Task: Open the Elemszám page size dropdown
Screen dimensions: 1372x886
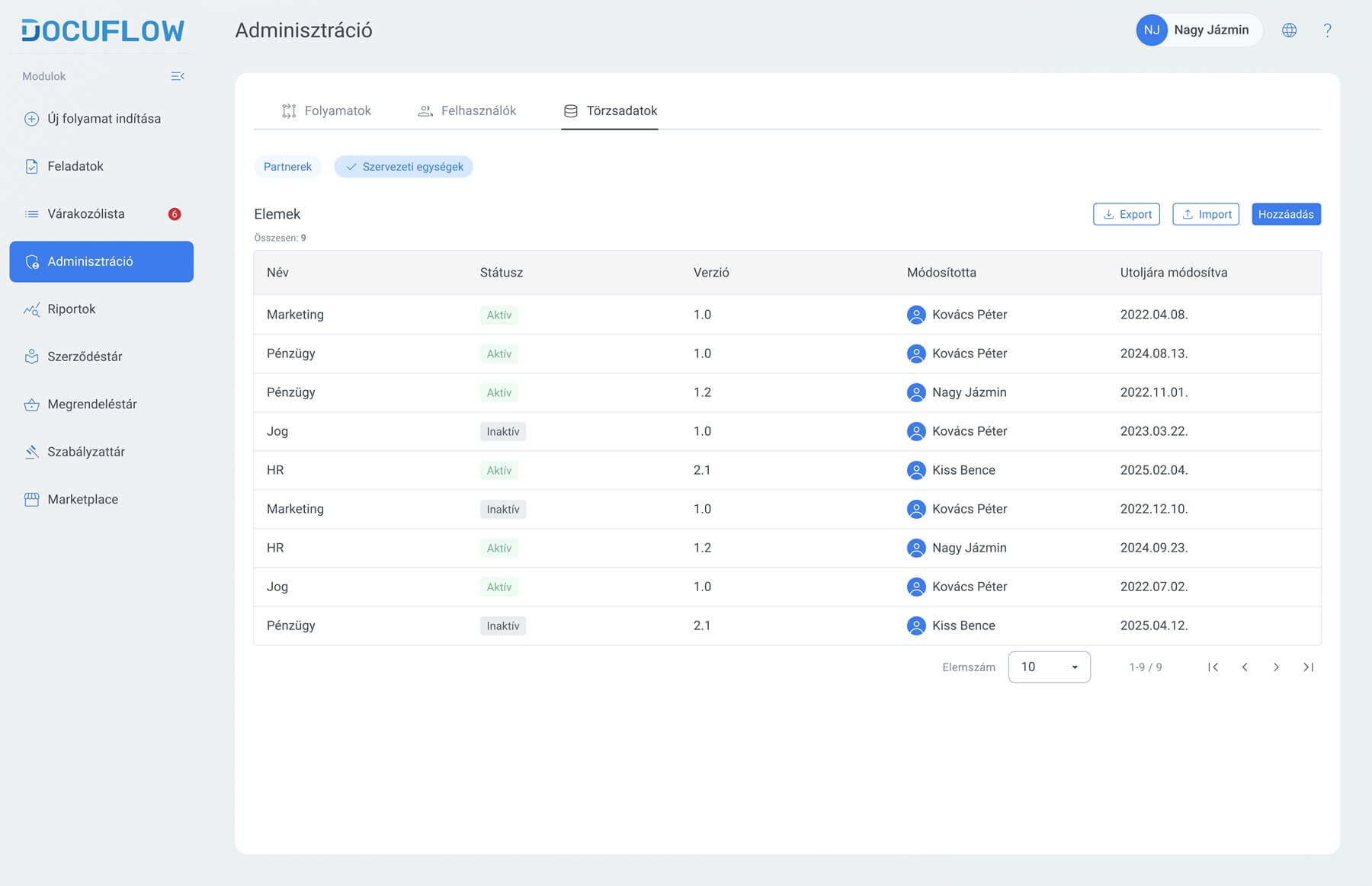Action: pos(1049,667)
